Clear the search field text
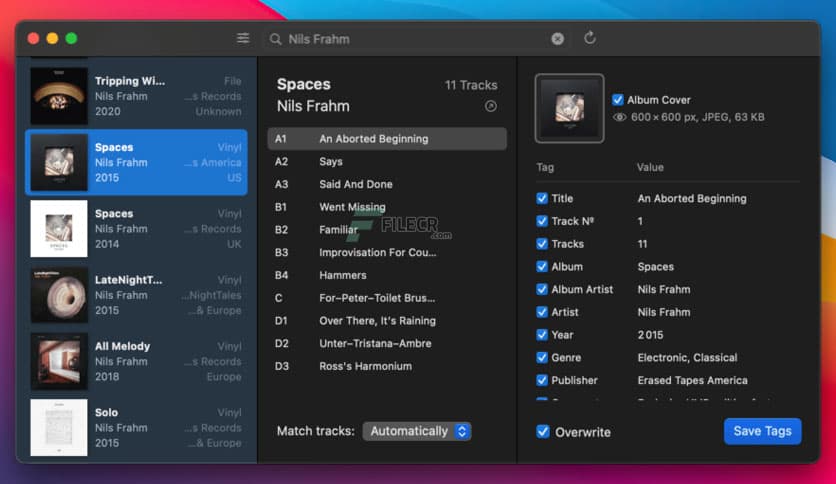836x484 pixels. [x=557, y=39]
